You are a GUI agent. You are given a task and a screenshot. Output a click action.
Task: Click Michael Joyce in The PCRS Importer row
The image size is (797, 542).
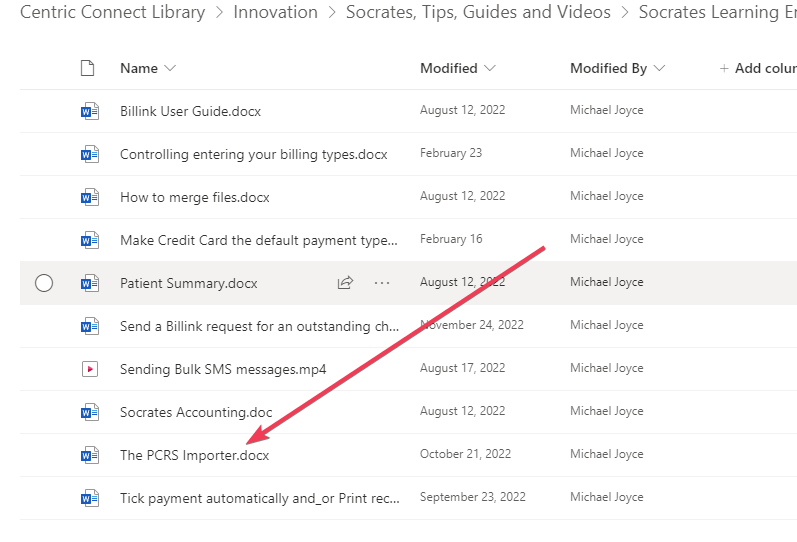[x=607, y=454]
